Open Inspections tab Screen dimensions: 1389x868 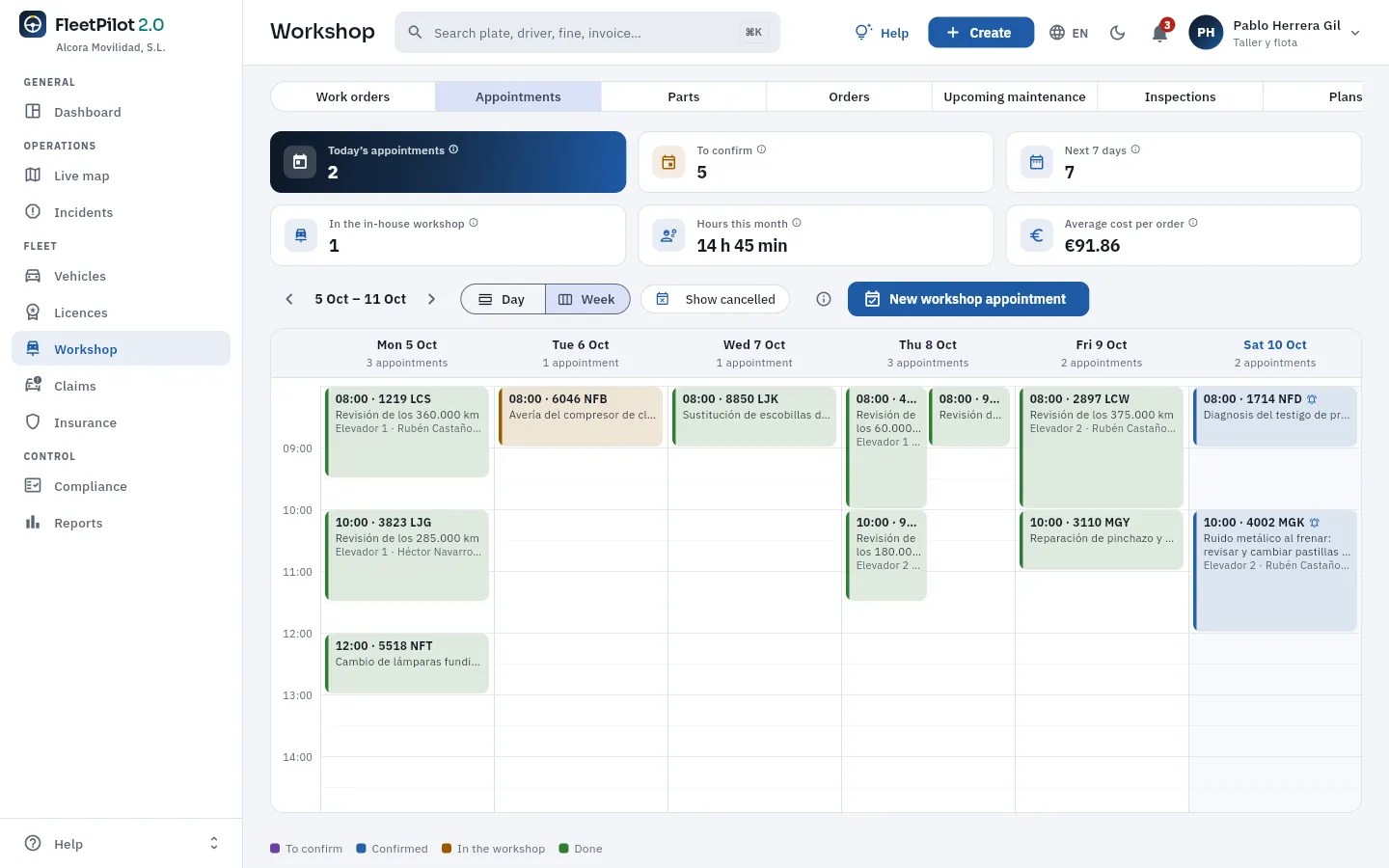(1180, 96)
